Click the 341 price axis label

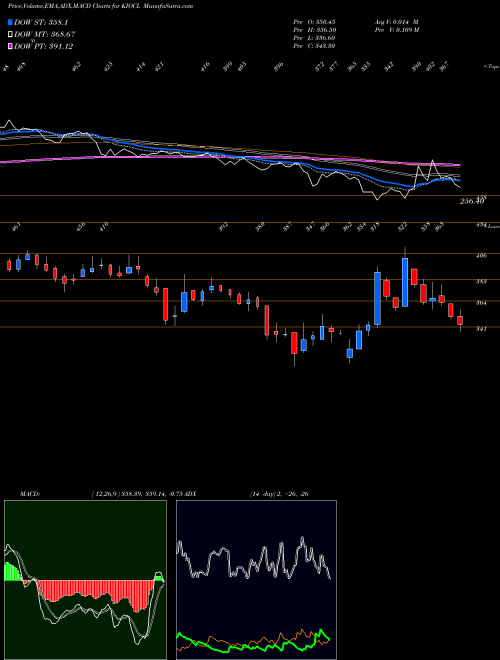(x=481, y=329)
